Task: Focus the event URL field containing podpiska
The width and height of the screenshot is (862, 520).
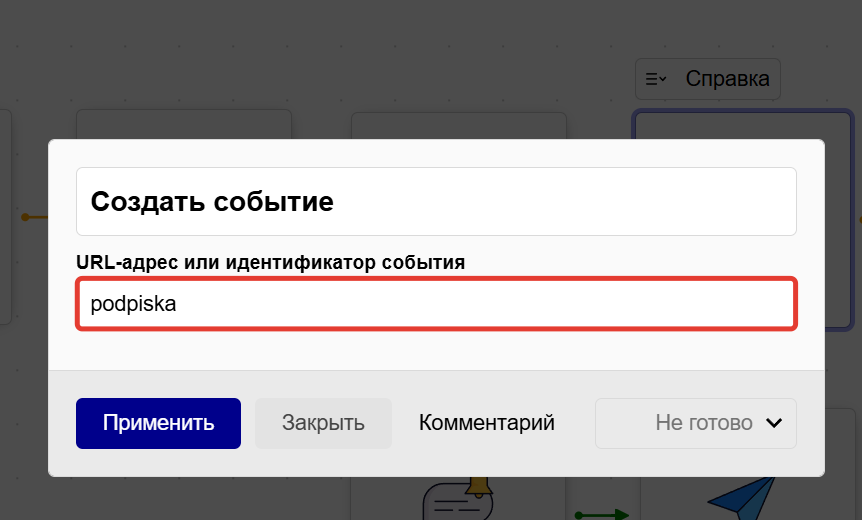Action: point(436,304)
